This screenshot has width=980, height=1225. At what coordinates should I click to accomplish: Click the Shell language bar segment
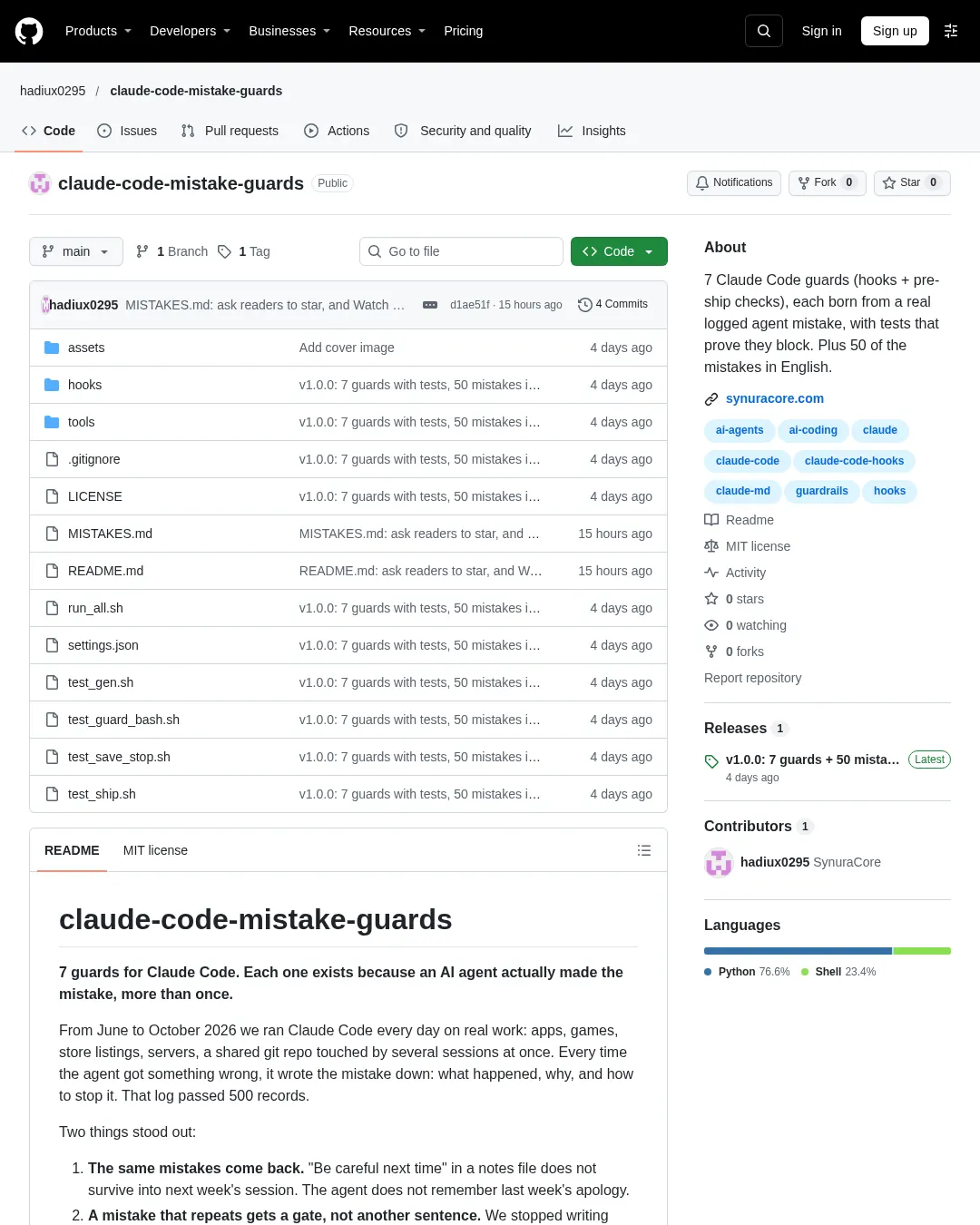922,951
